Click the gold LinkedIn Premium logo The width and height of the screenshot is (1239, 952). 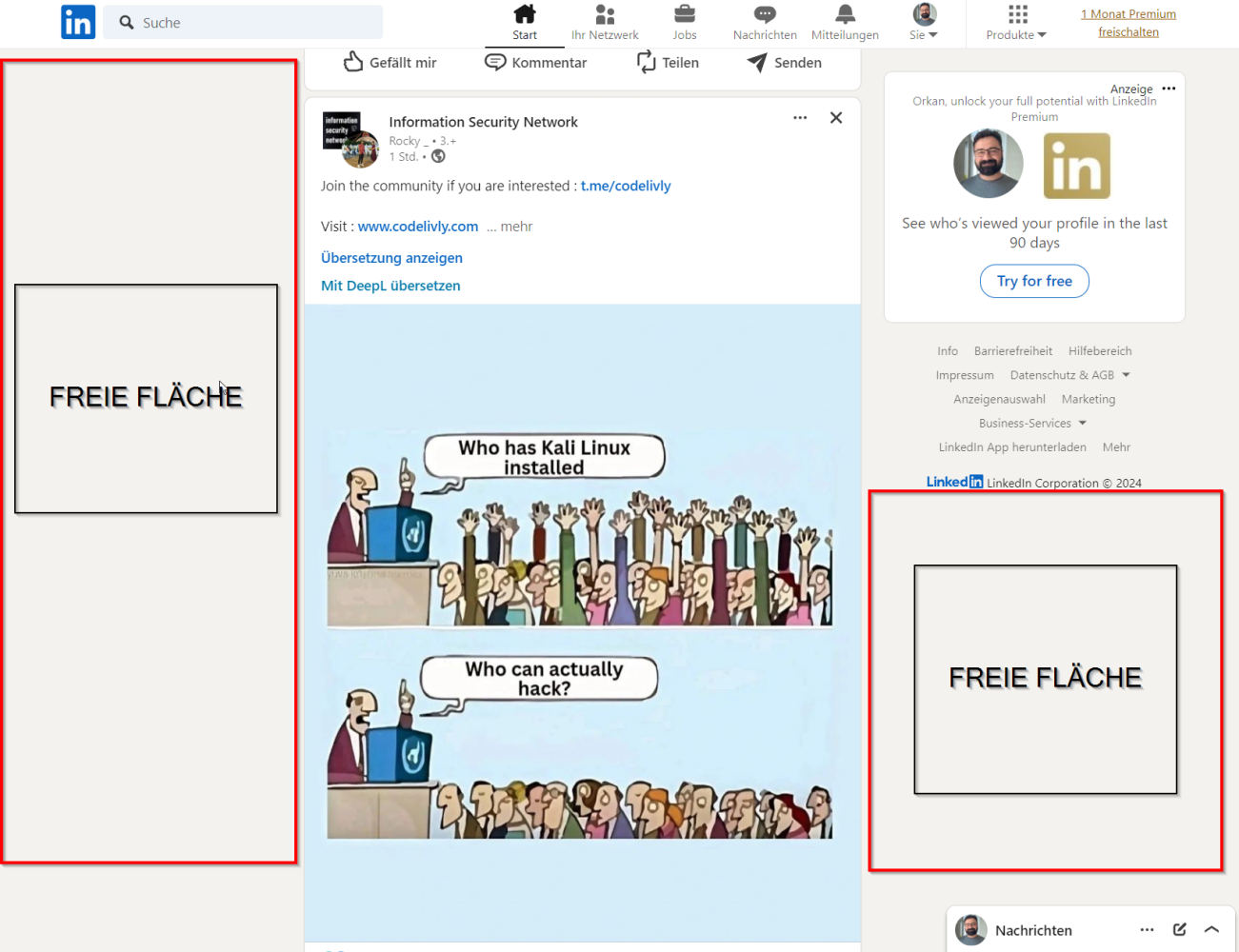pyautogui.click(x=1077, y=166)
